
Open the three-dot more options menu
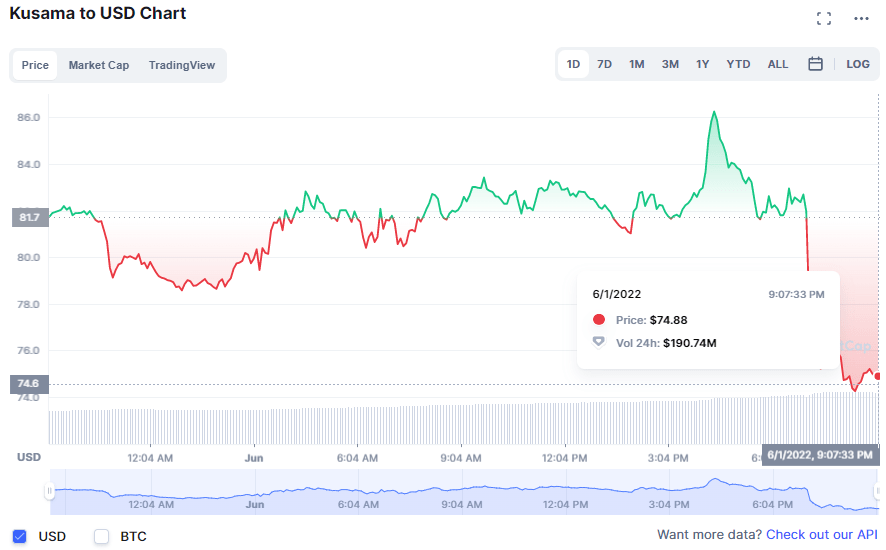[861, 18]
